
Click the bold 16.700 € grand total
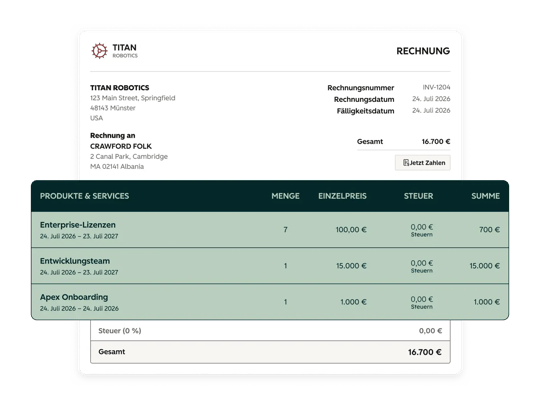click(x=425, y=352)
